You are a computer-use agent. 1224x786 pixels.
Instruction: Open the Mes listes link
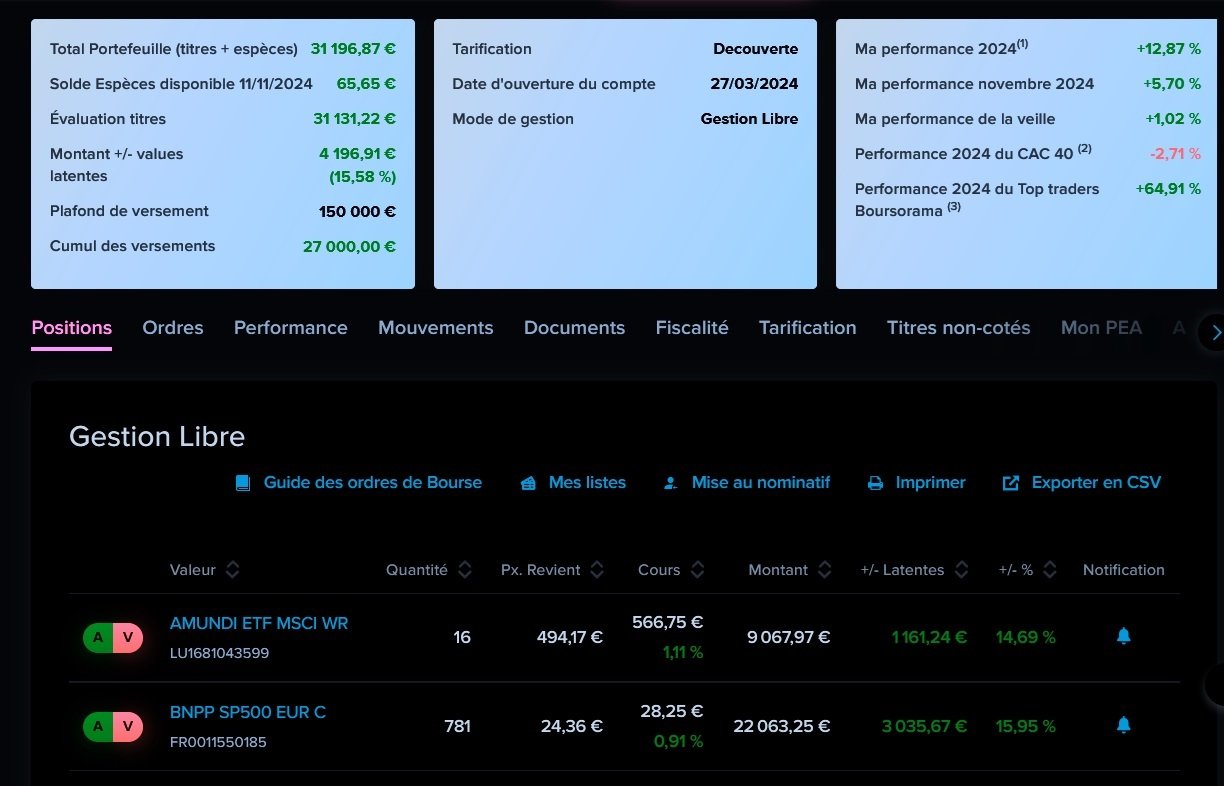587,483
